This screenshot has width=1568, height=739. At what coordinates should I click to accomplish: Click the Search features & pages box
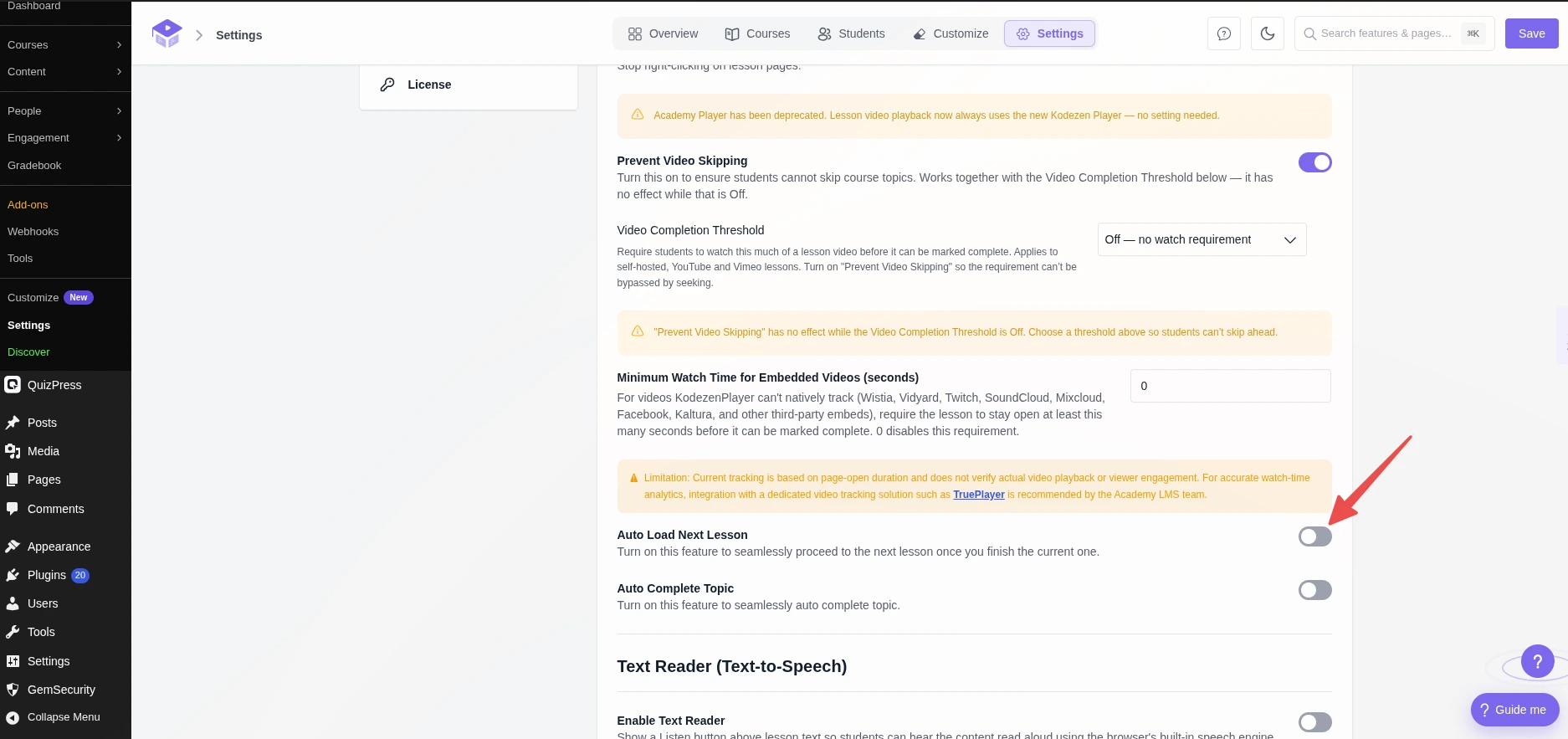coord(1394,33)
